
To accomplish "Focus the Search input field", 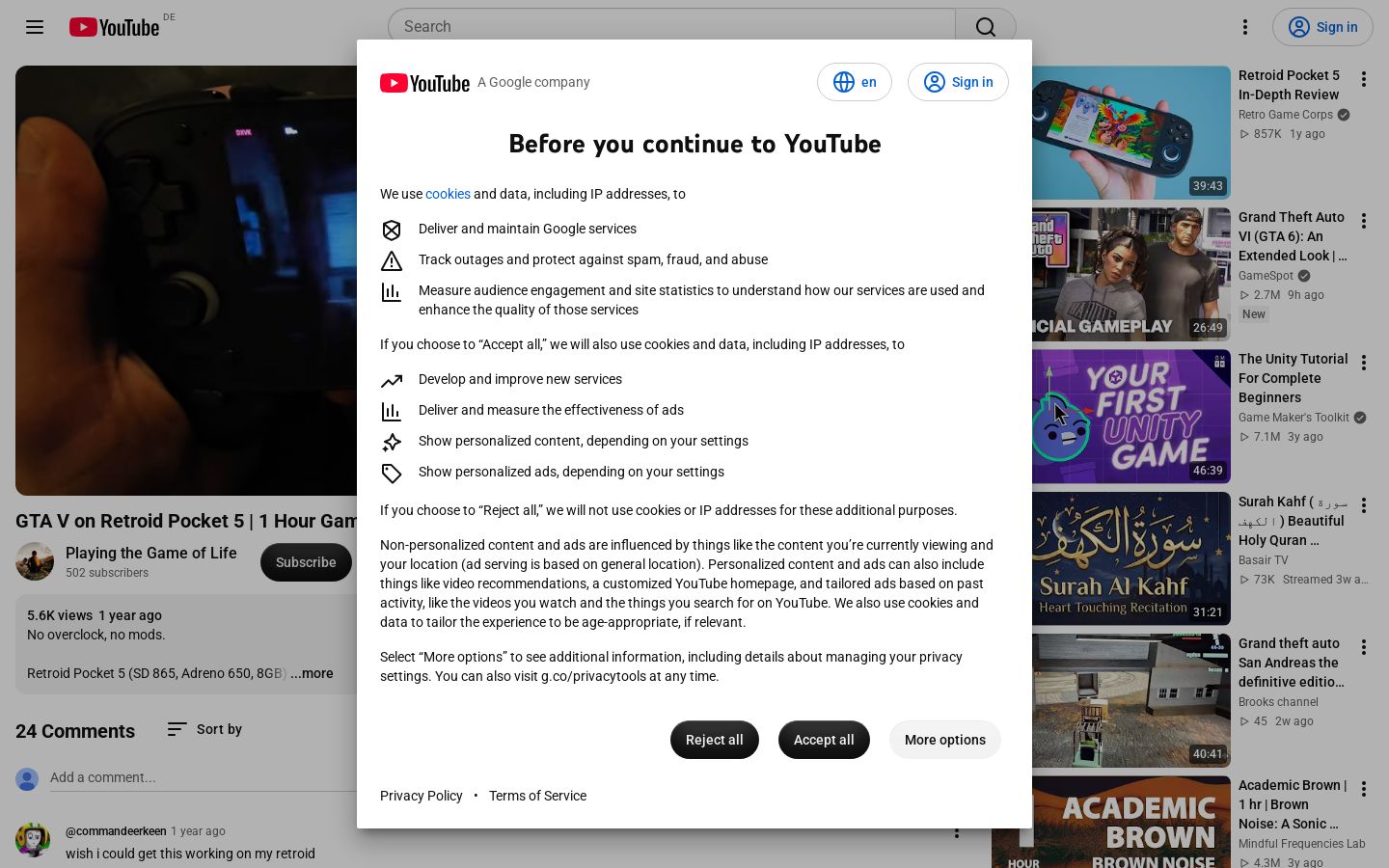I will tap(671, 27).
